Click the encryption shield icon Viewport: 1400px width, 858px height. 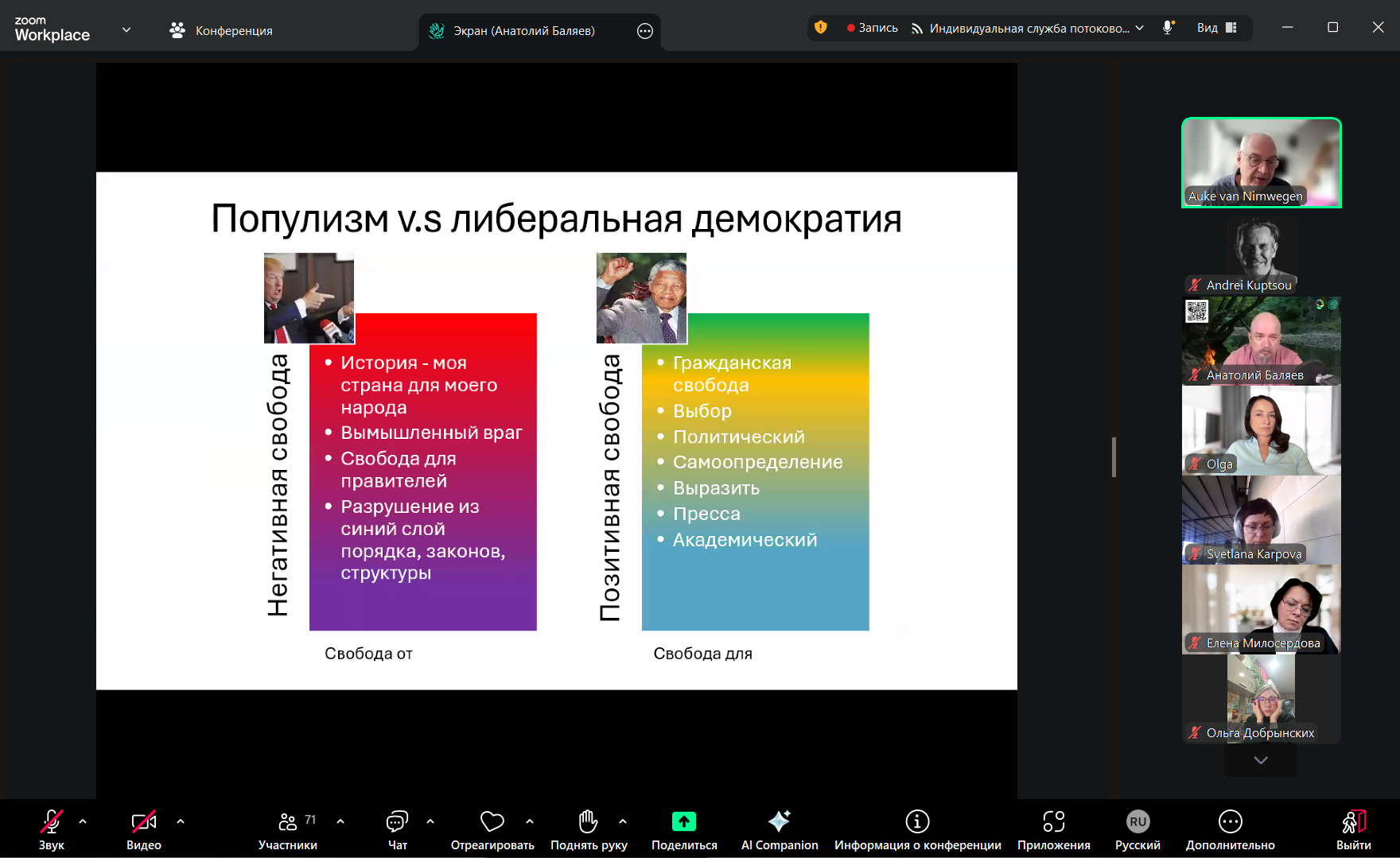(821, 28)
